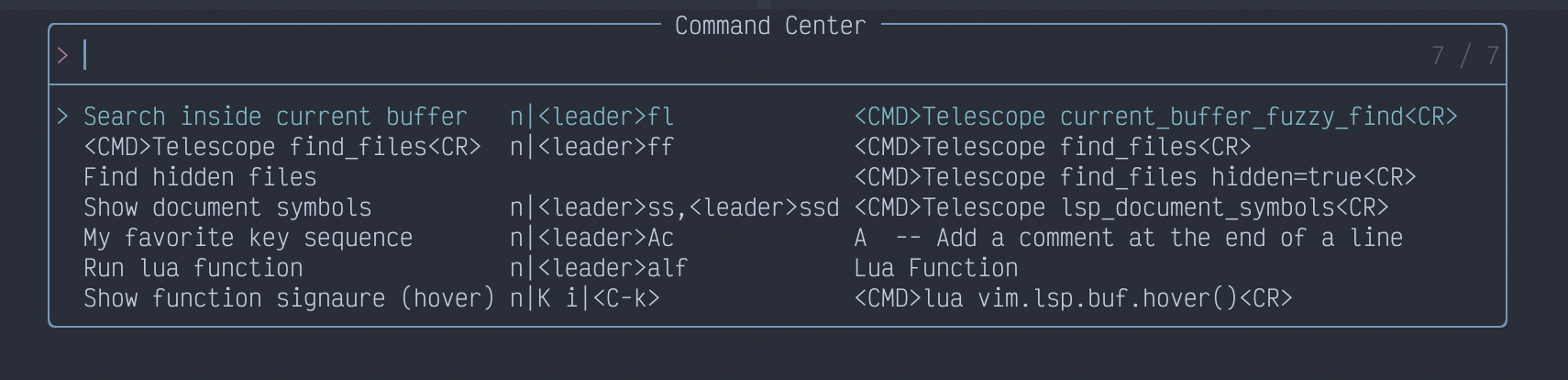Click the selection caret beside Search inside current buffer
This screenshot has height=380, width=1568.
coord(62,117)
